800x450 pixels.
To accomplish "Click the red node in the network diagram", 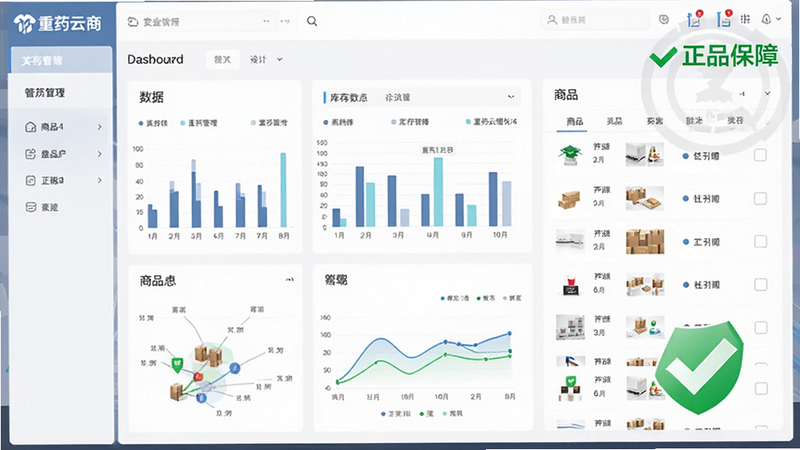I will pyautogui.click(x=198, y=377).
